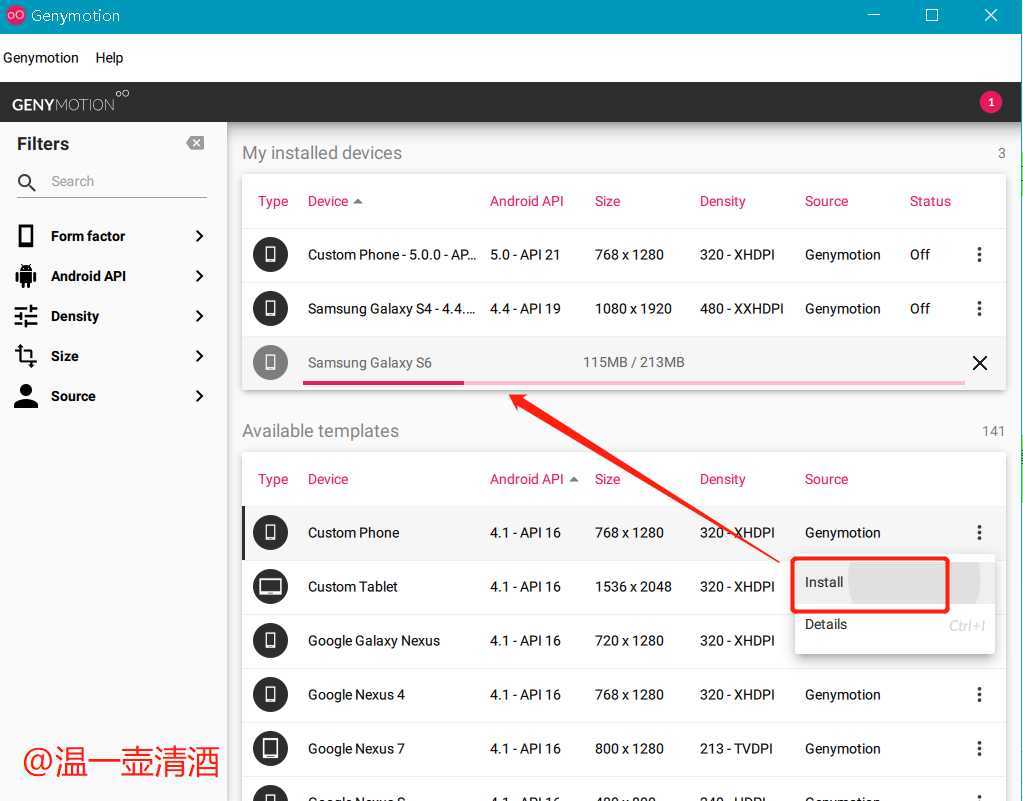Open the Genymotion menu
Screen dimensions: 1023x801
40,58
